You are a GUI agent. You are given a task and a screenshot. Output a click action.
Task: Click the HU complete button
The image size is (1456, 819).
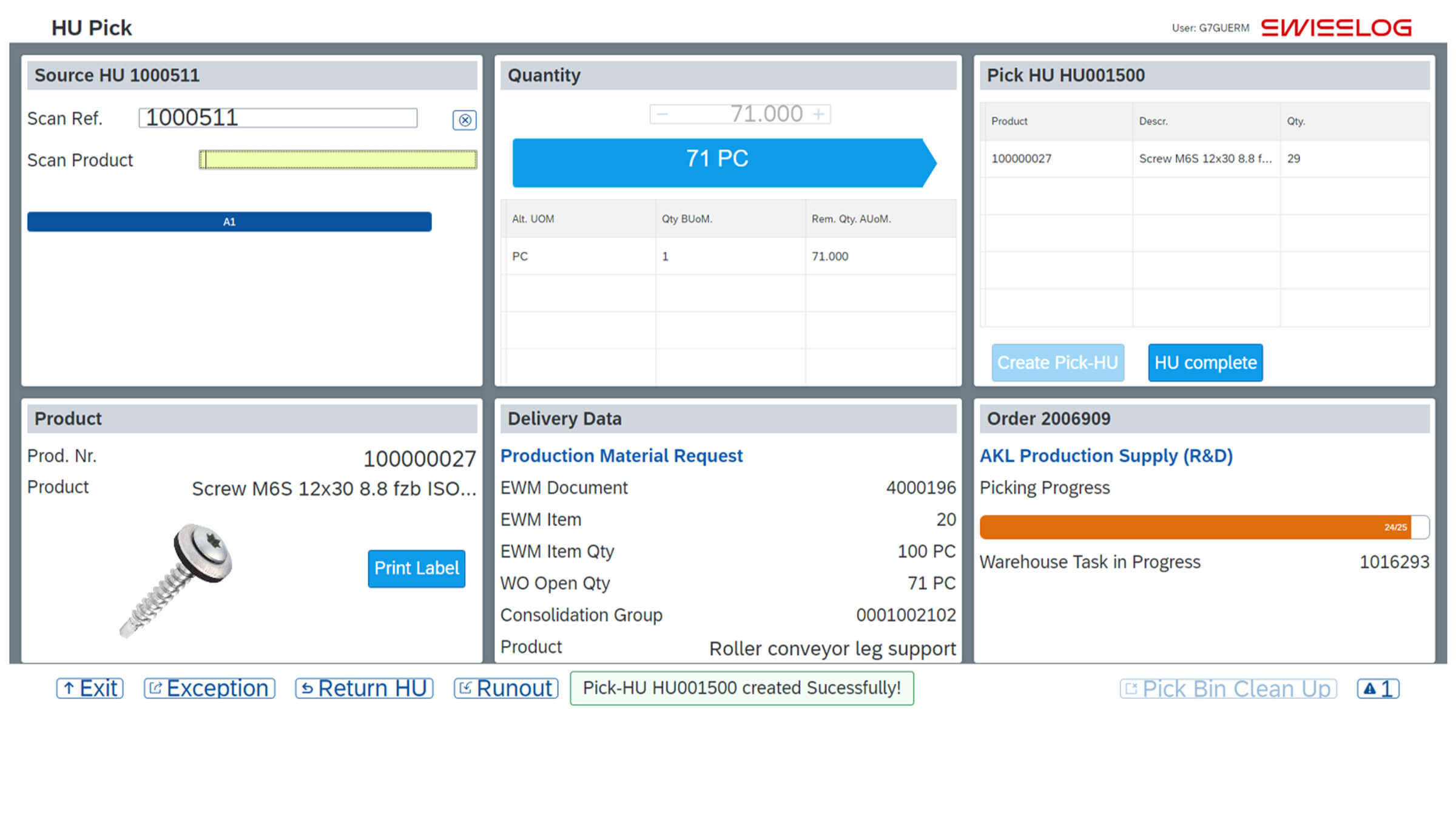[x=1204, y=362]
